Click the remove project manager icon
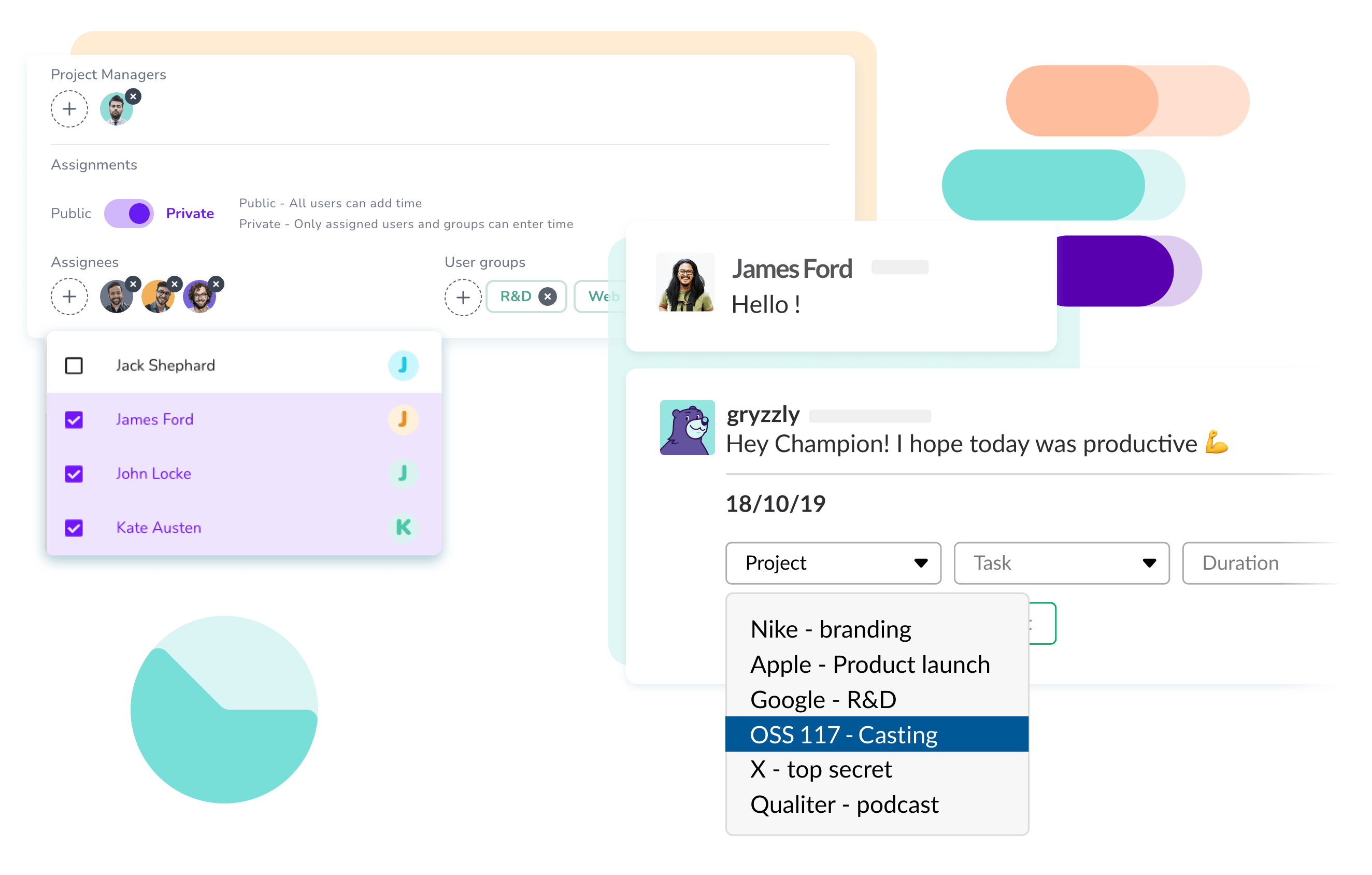1372x875 pixels. point(133,96)
